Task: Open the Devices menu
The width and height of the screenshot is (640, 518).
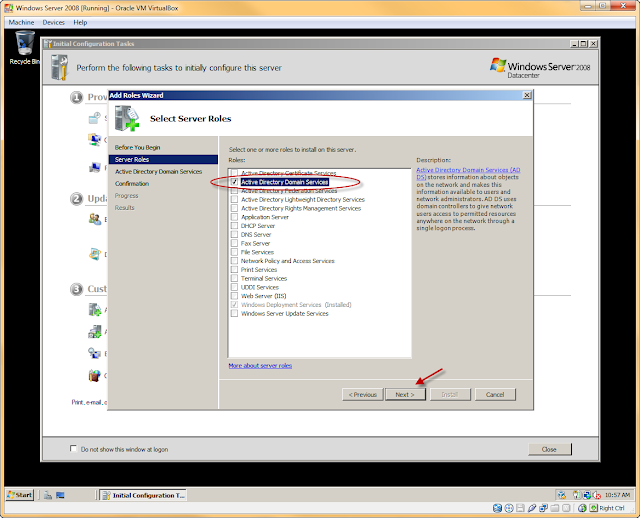Action: [x=53, y=22]
